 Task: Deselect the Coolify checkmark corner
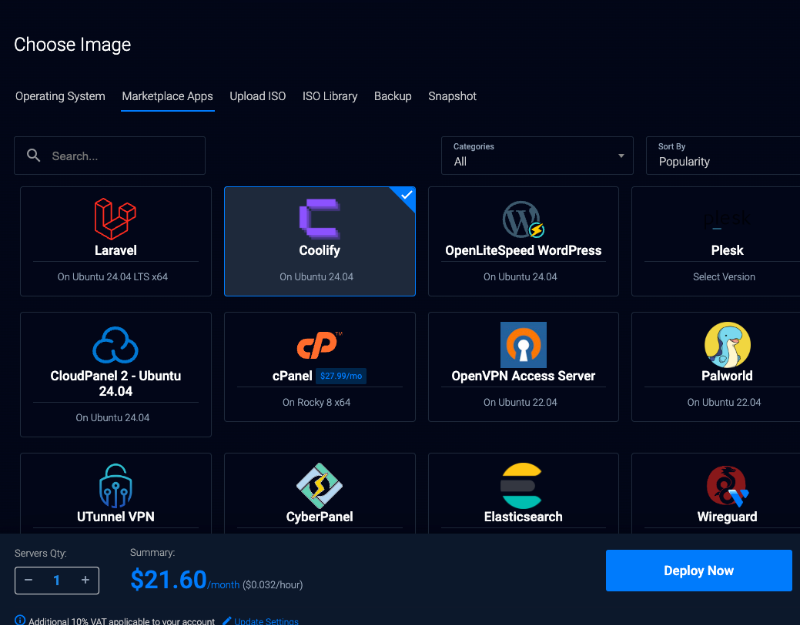pyautogui.click(x=406, y=195)
